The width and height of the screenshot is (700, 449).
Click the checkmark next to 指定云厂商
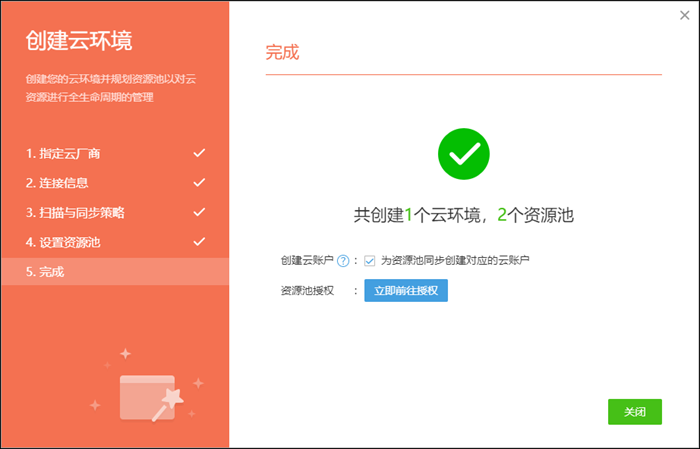click(x=199, y=153)
